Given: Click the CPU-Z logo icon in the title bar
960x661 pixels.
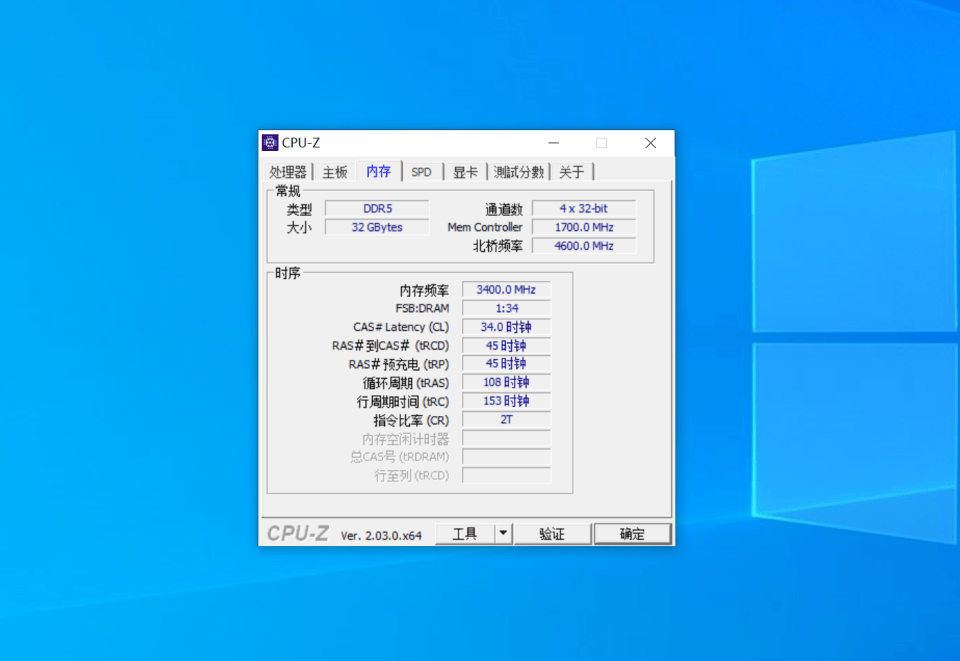Looking at the screenshot, I should (x=271, y=142).
